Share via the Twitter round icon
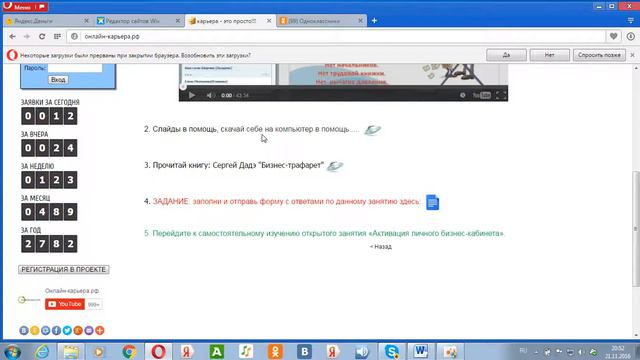Viewport: 640px width, 360px height. [67, 330]
